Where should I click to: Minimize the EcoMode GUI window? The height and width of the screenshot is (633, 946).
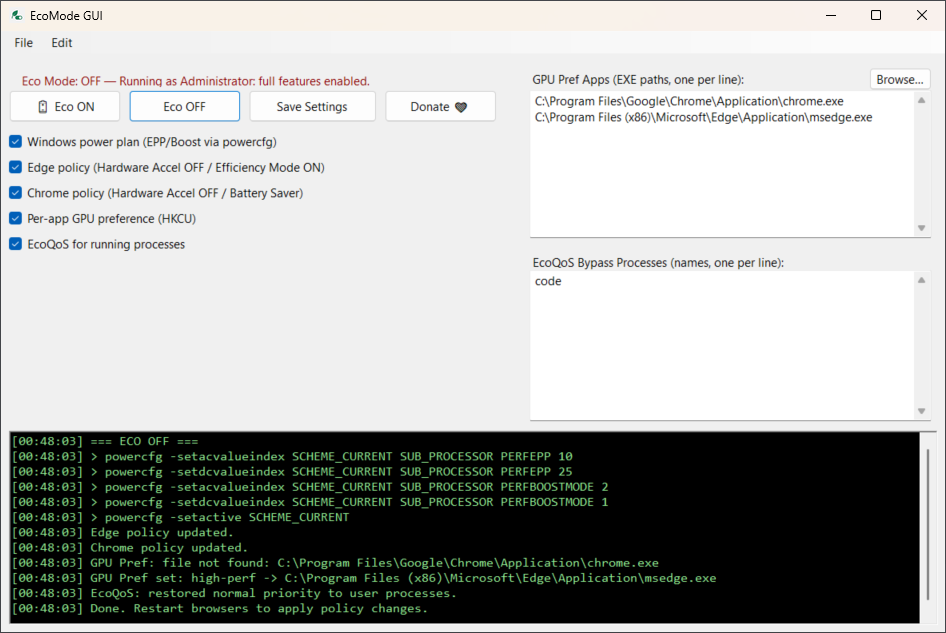click(830, 15)
